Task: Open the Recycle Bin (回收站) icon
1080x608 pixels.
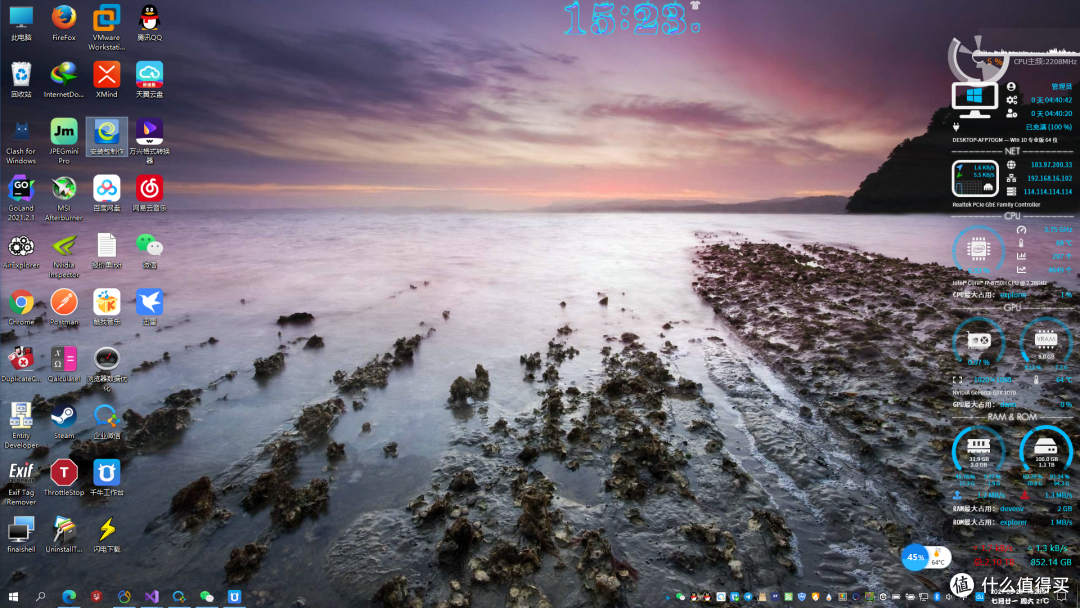Action: tap(21, 79)
